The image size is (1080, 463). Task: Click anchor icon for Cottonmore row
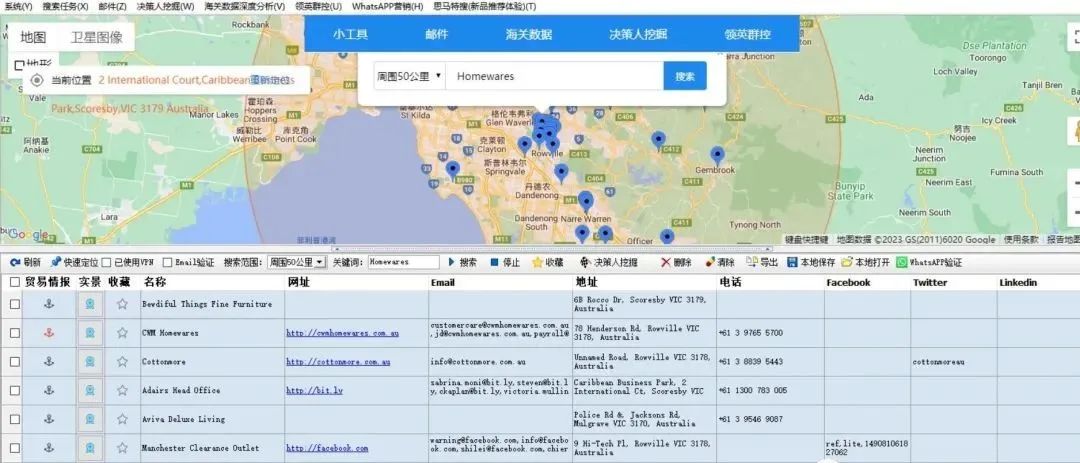(x=48, y=361)
